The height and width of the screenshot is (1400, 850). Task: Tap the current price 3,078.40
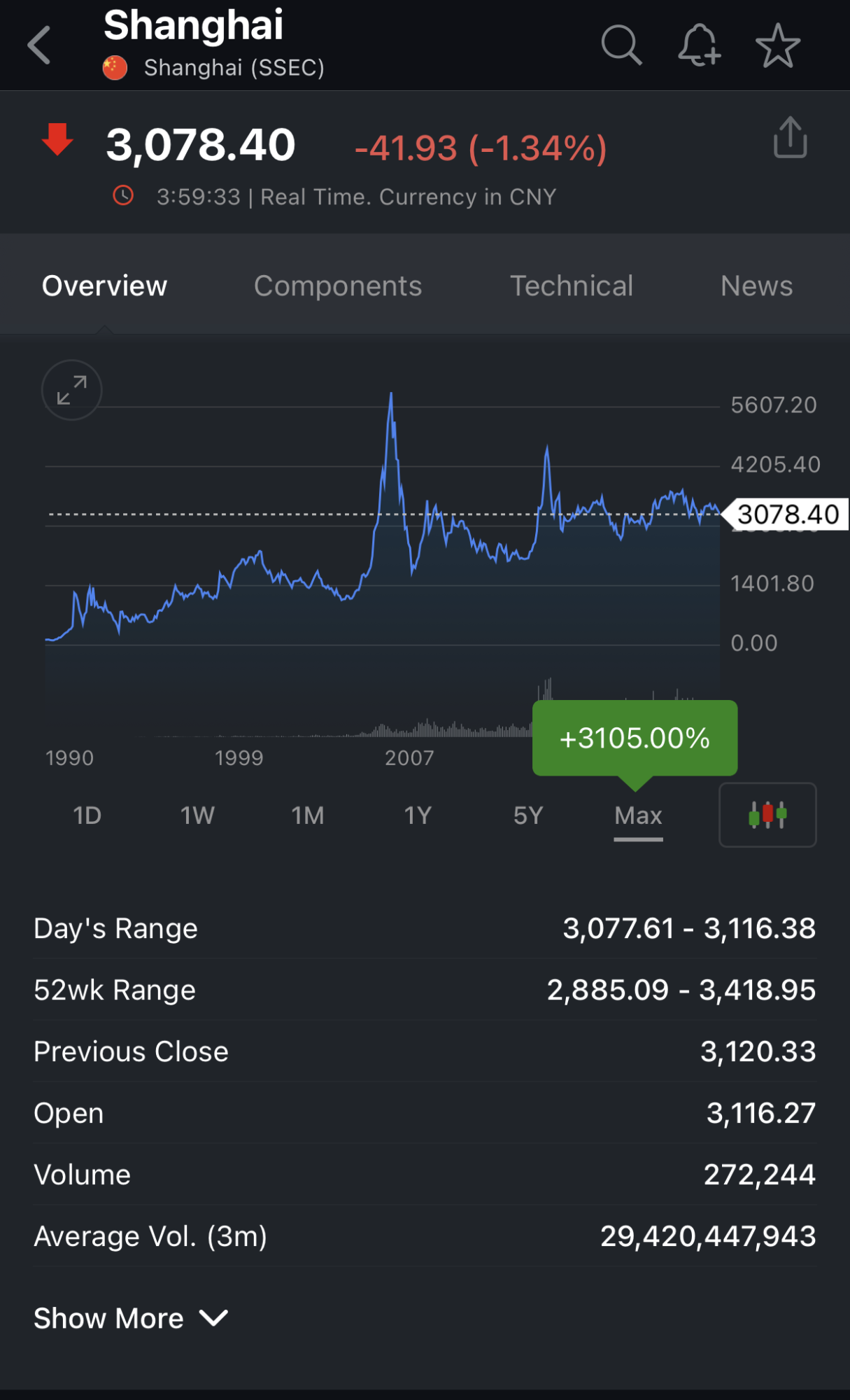coord(201,145)
